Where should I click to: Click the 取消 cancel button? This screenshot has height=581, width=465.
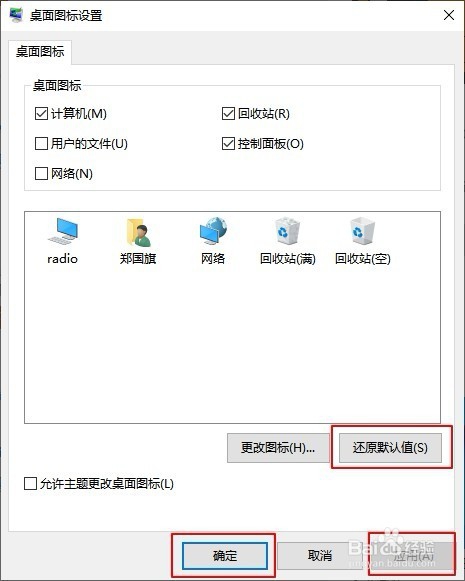pyautogui.click(x=320, y=555)
